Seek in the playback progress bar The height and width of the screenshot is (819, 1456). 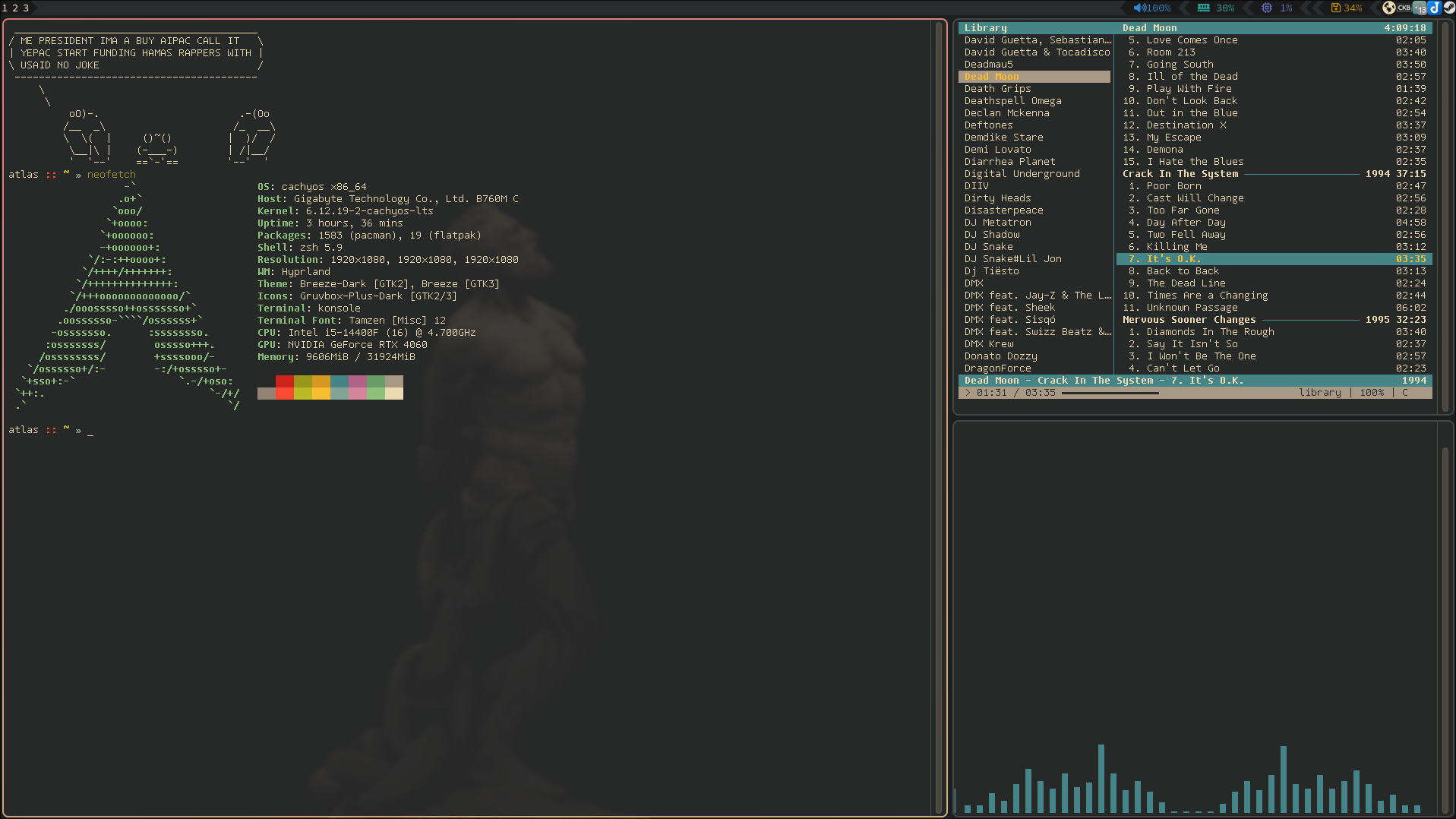coord(1110,393)
